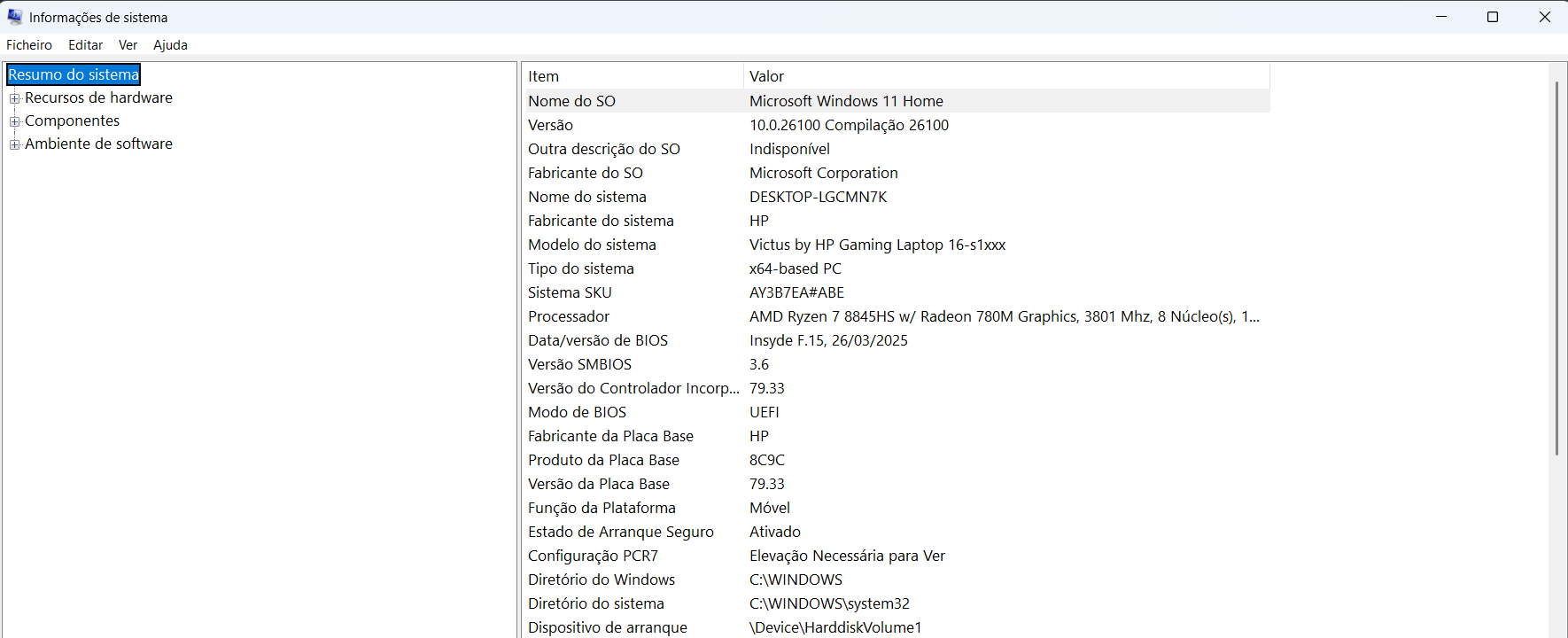Select Configuração PCR7 row
Image resolution: width=1568 pixels, height=638 pixels.
tap(897, 556)
